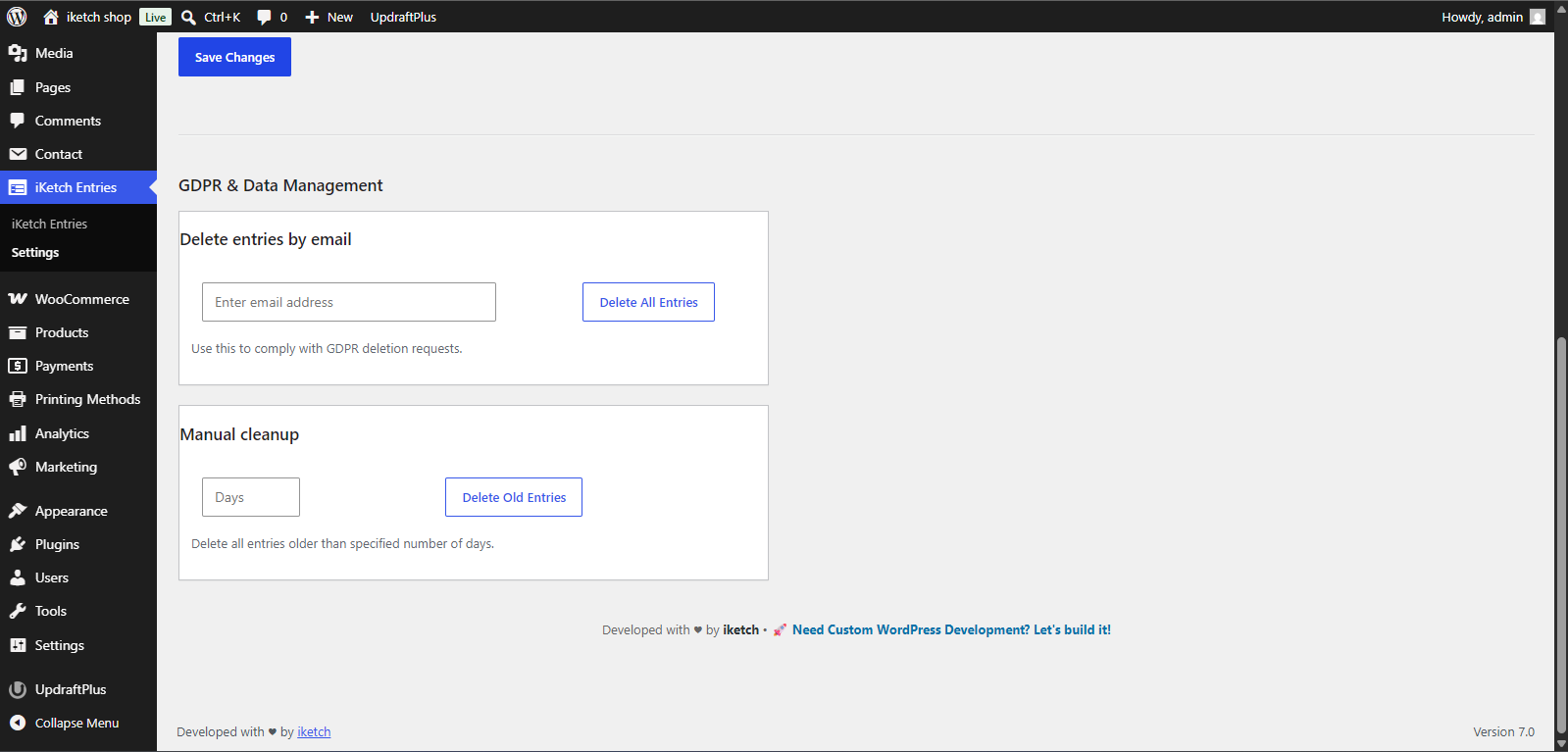The image size is (1568, 752).
Task: Click the Analytics menu label
Action: tap(62, 433)
